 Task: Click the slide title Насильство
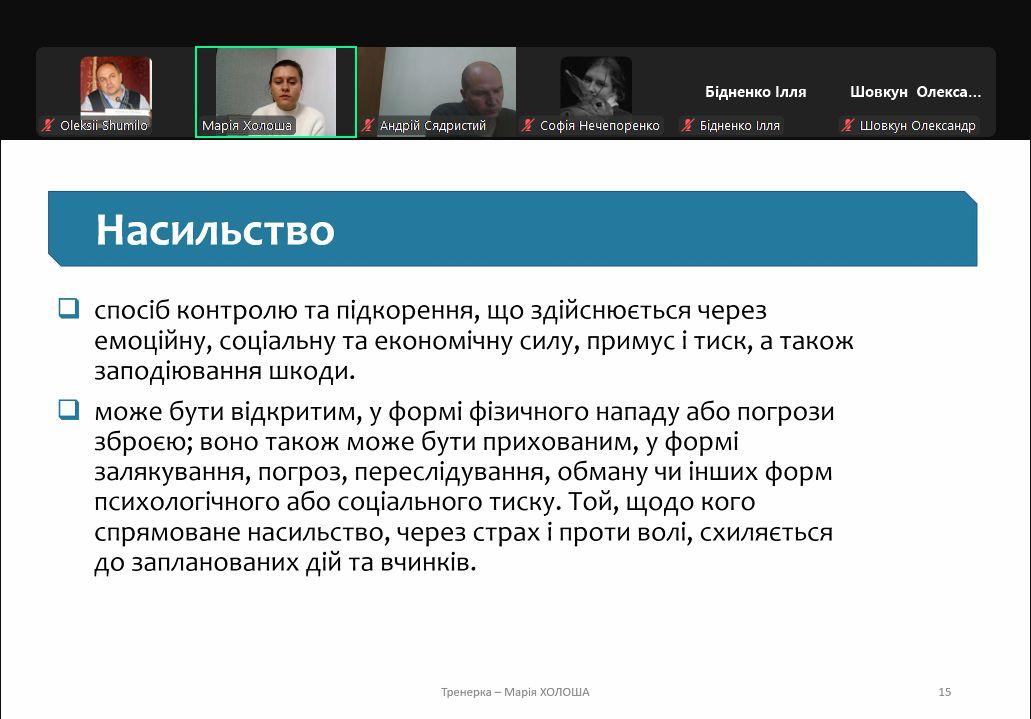(x=215, y=230)
